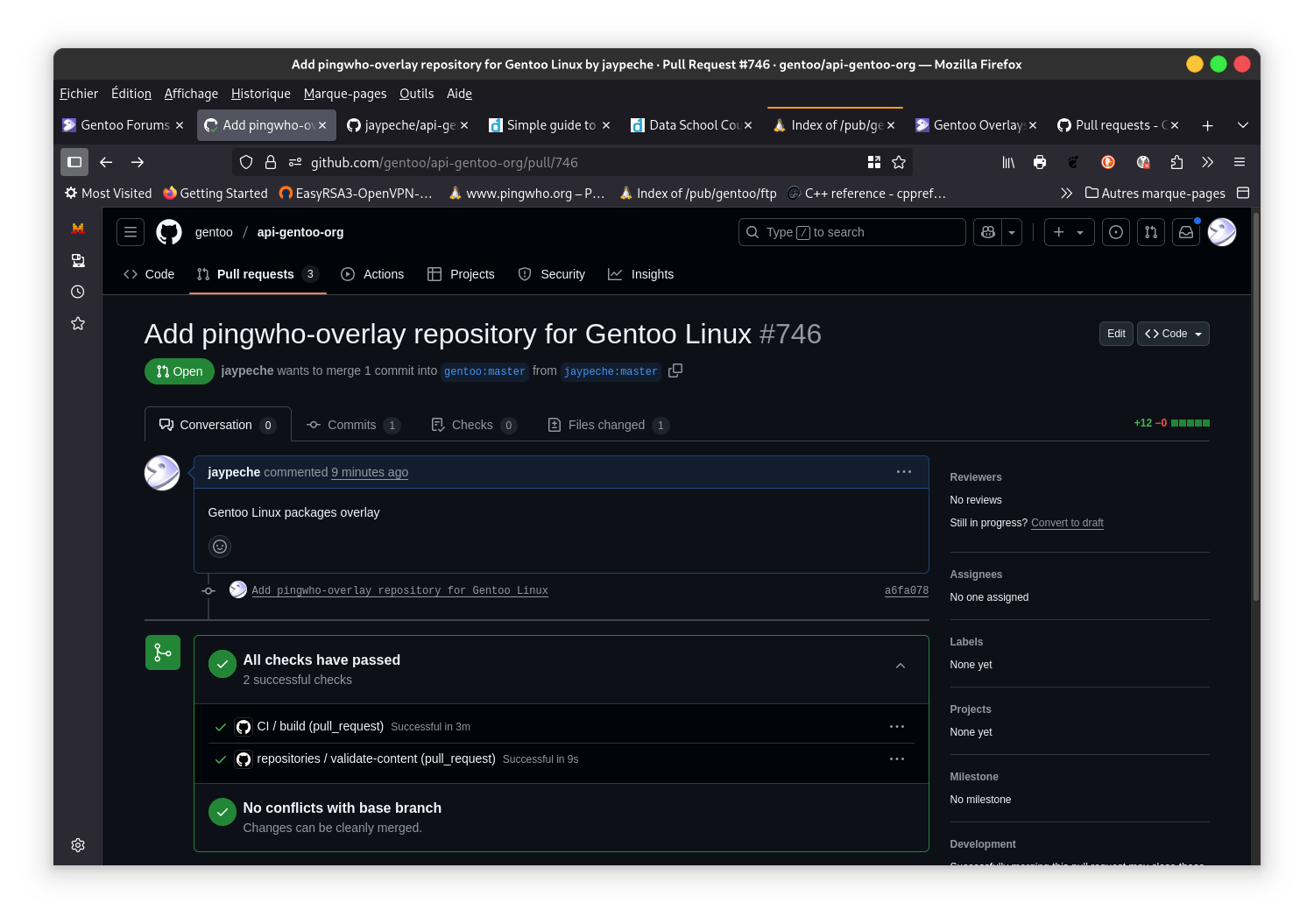The width and height of the screenshot is (1314, 924).
Task: Open GitHub global navigation hamburger menu
Action: point(131,232)
